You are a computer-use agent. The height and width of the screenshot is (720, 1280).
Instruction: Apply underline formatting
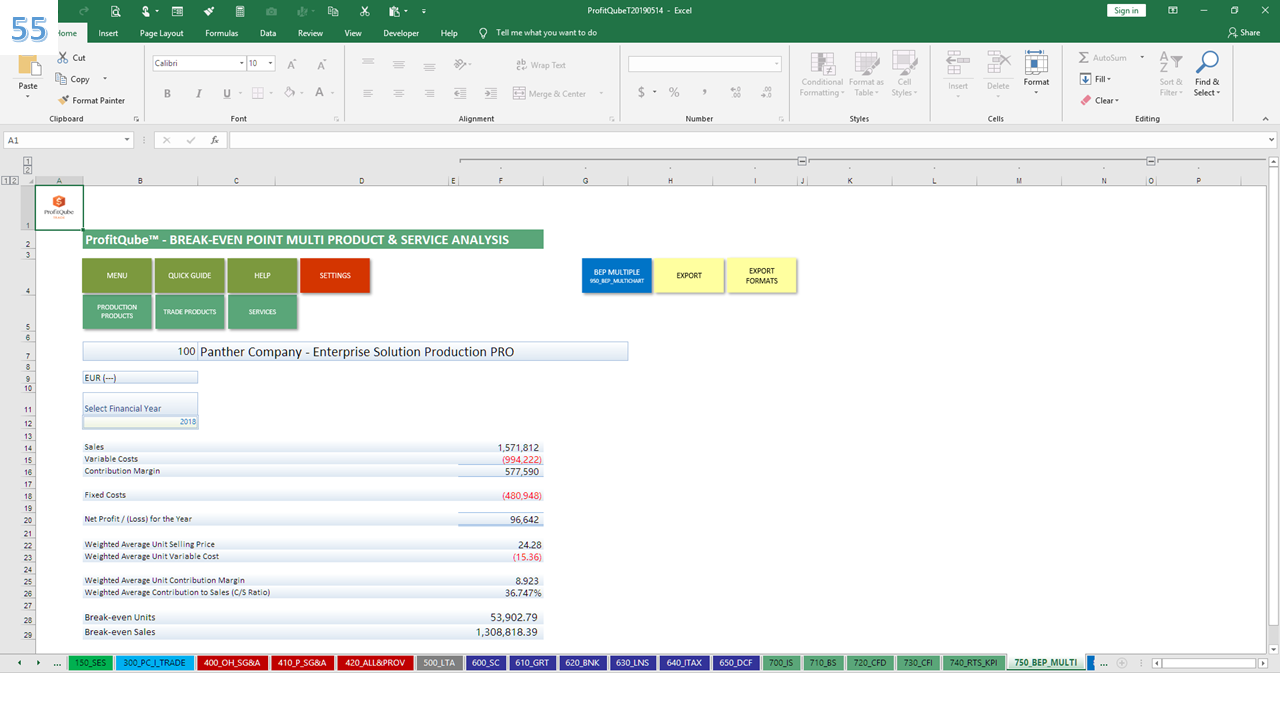[x=227, y=93]
